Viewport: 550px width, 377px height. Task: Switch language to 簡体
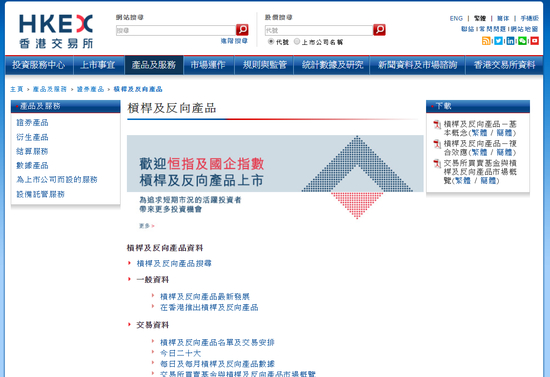pyautogui.click(x=503, y=18)
